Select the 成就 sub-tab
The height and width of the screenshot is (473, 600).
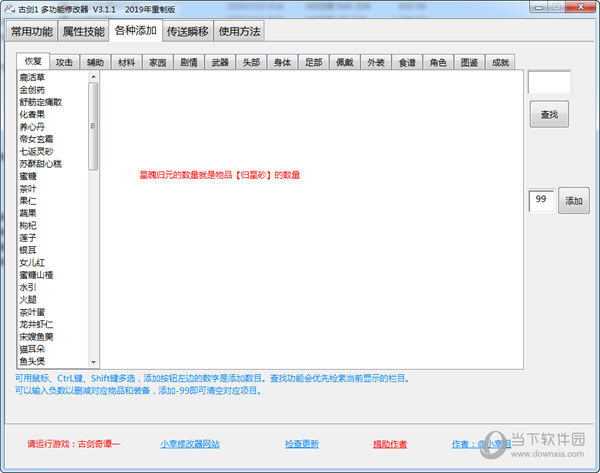point(499,62)
